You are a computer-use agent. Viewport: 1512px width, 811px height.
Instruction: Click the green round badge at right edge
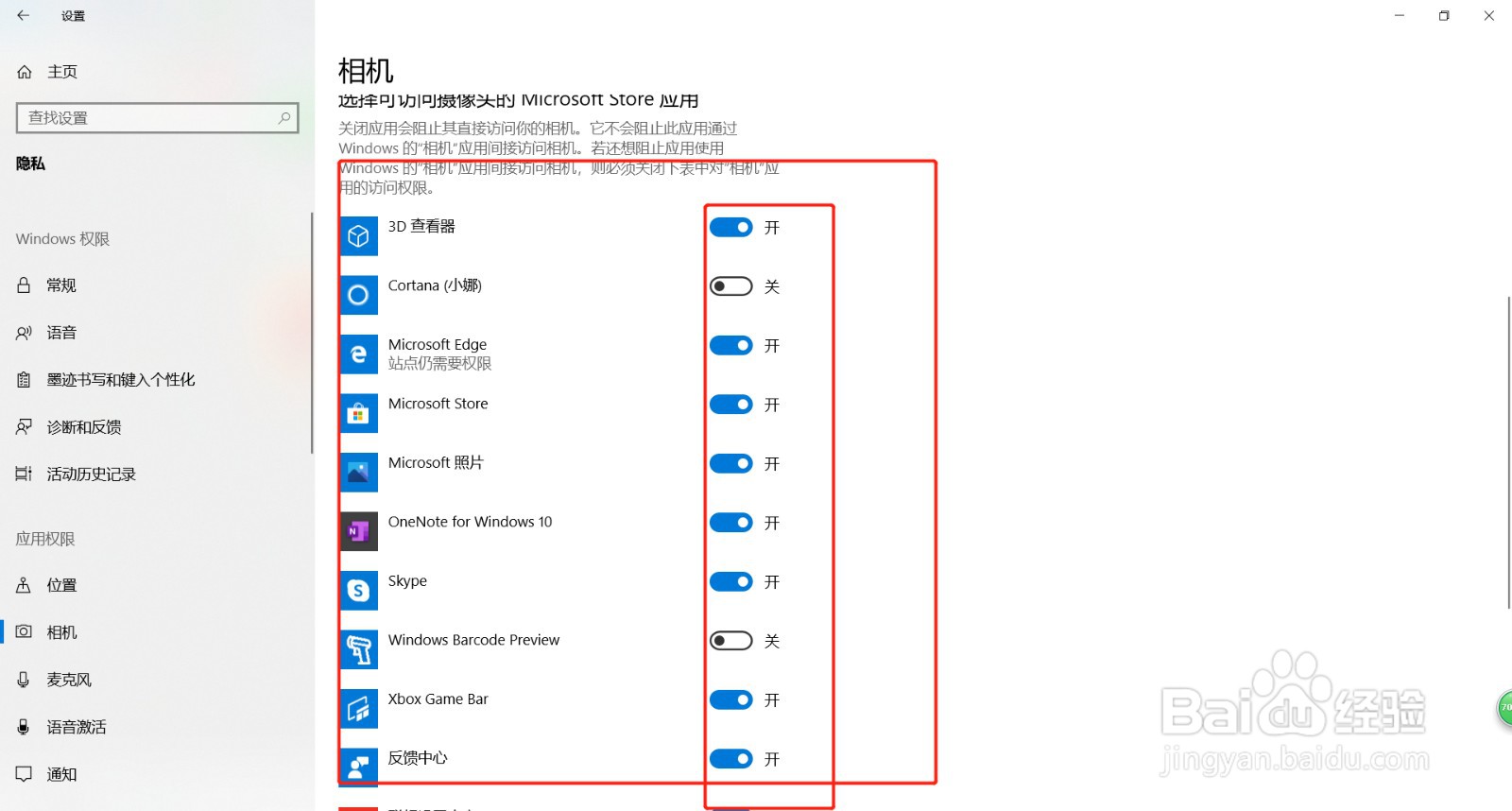pyautogui.click(x=1505, y=708)
